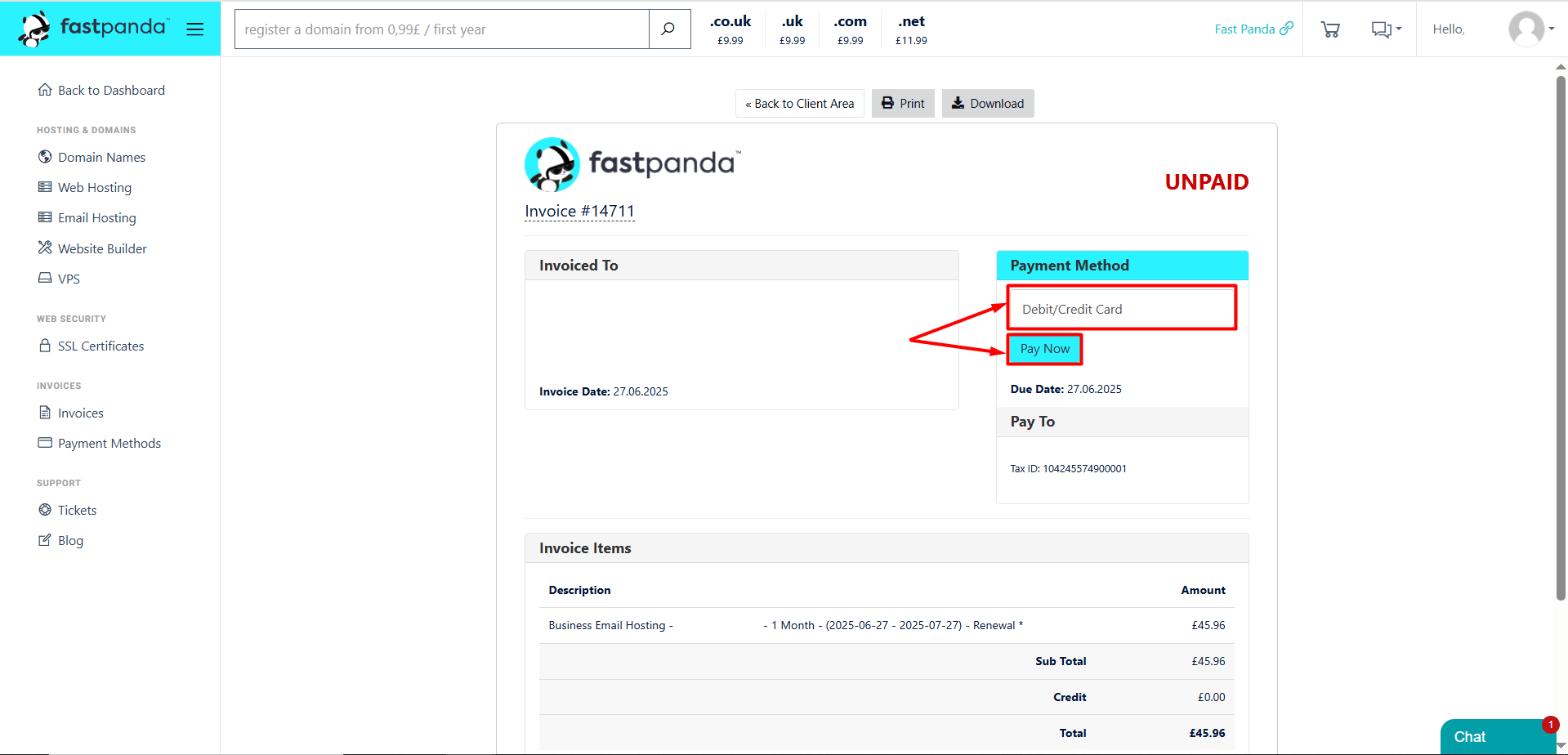The height and width of the screenshot is (755, 1568).
Task: Open VPS in sidebar
Action: click(69, 279)
